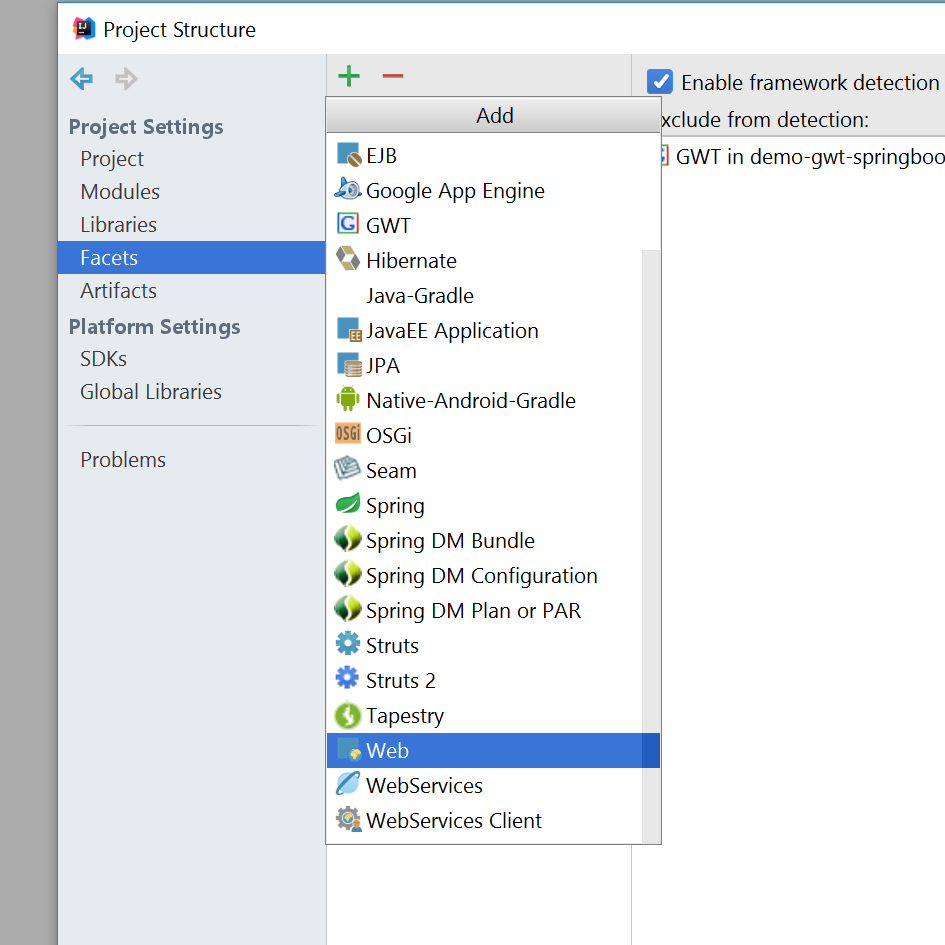Open Problems in the sidebar

(192, 460)
